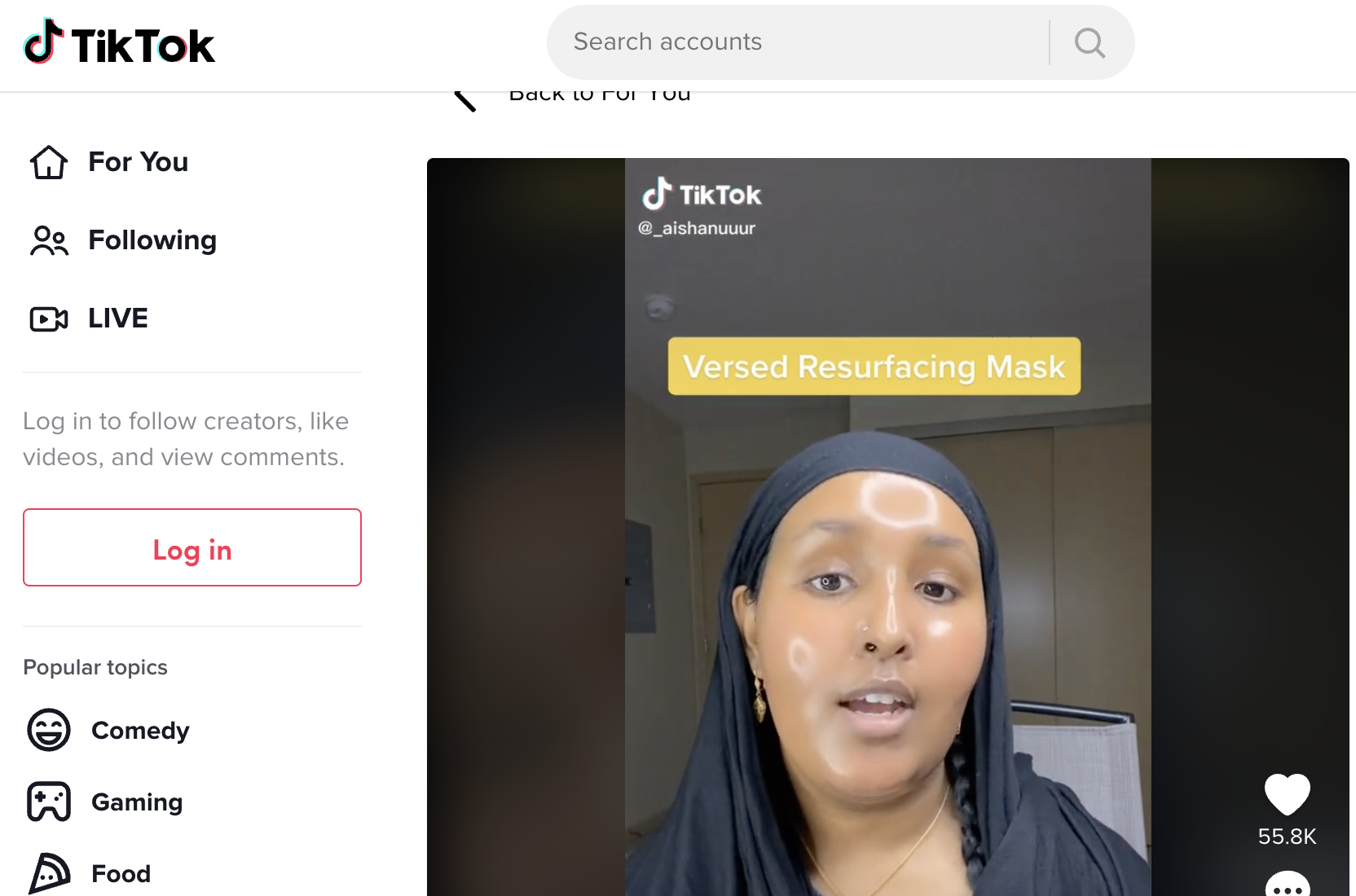Click the magnifying glass search icon
1356x896 pixels.
[1090, 42]
